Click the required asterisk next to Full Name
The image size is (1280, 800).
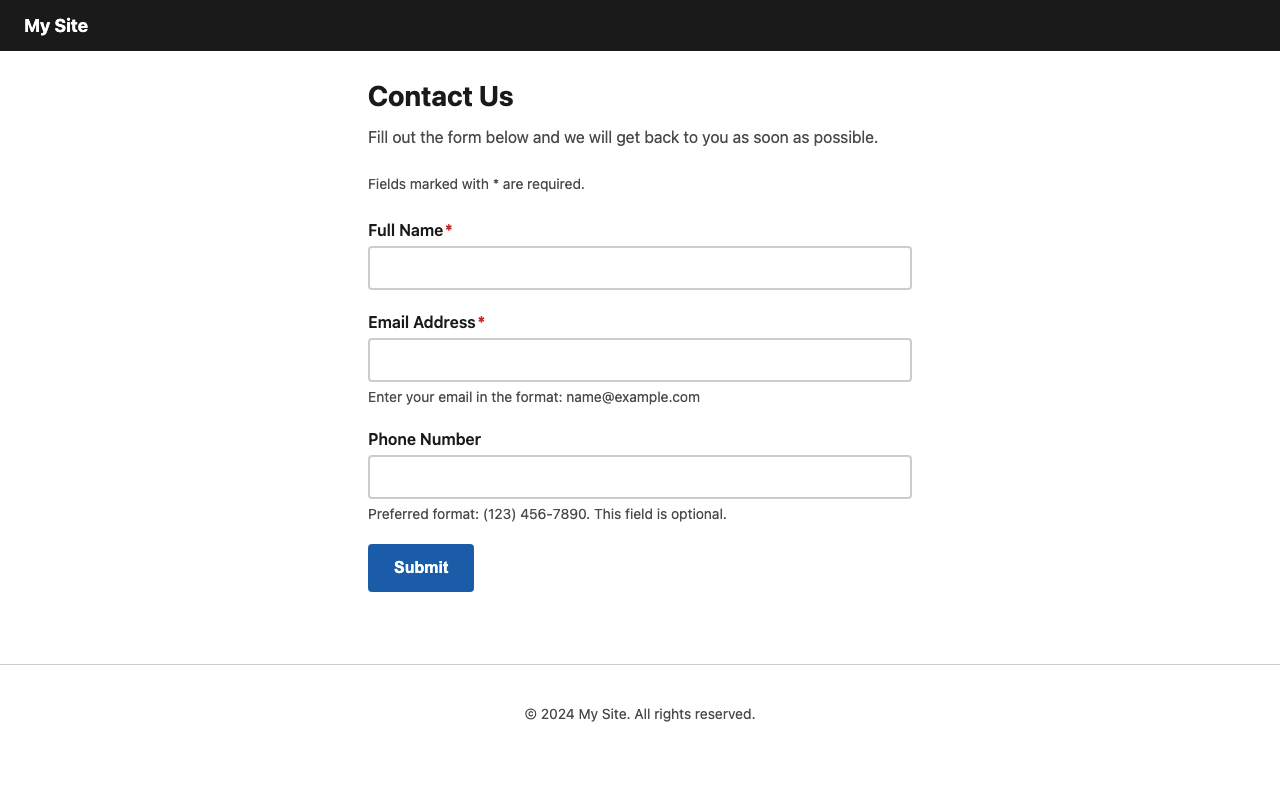click(448, 229)
